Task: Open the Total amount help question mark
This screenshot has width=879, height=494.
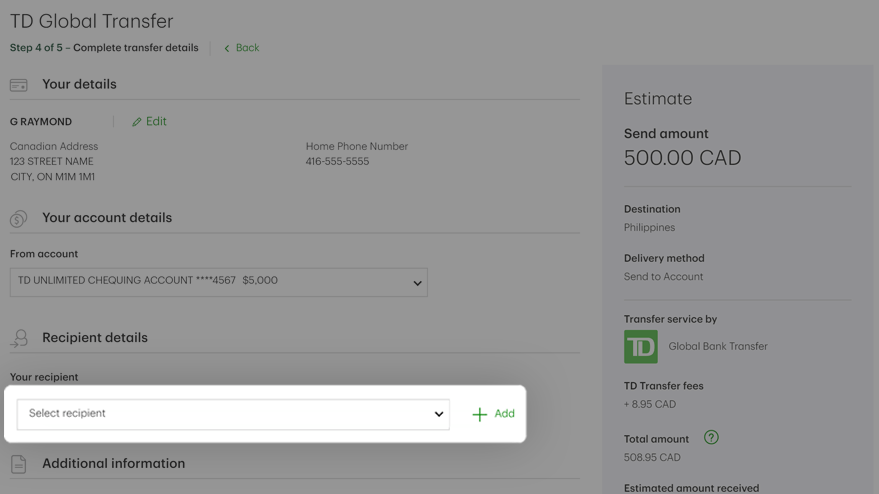Action: coord(711,437)
